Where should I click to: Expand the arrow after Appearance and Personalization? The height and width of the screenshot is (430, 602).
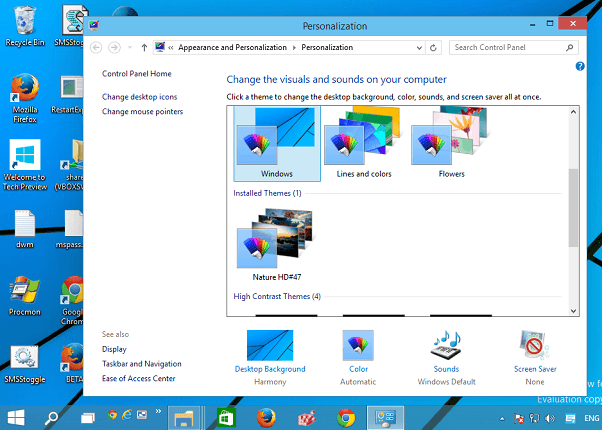(294, 48)
